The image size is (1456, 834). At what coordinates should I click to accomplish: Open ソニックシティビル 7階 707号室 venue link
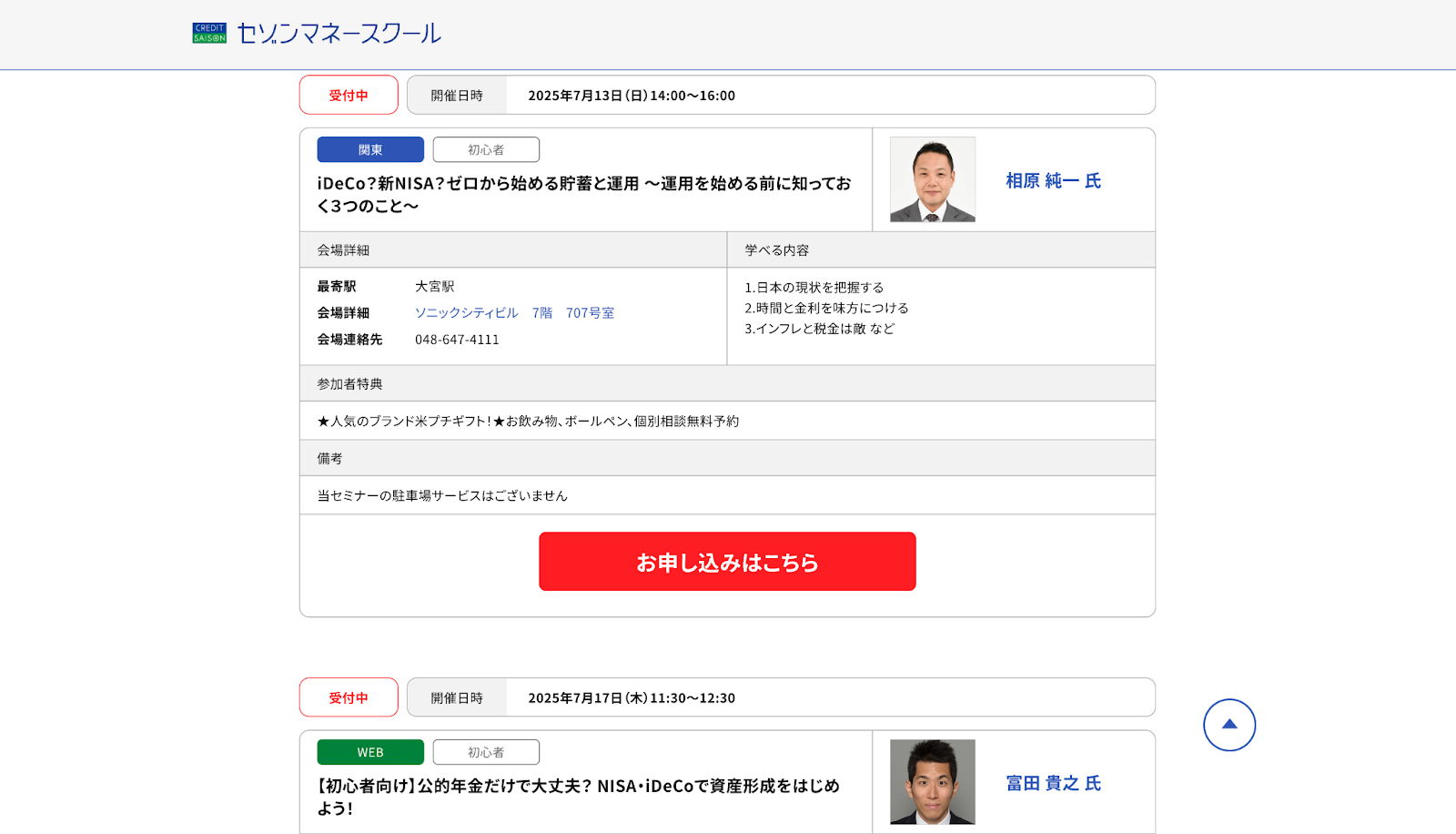click(x=515, y=313)
